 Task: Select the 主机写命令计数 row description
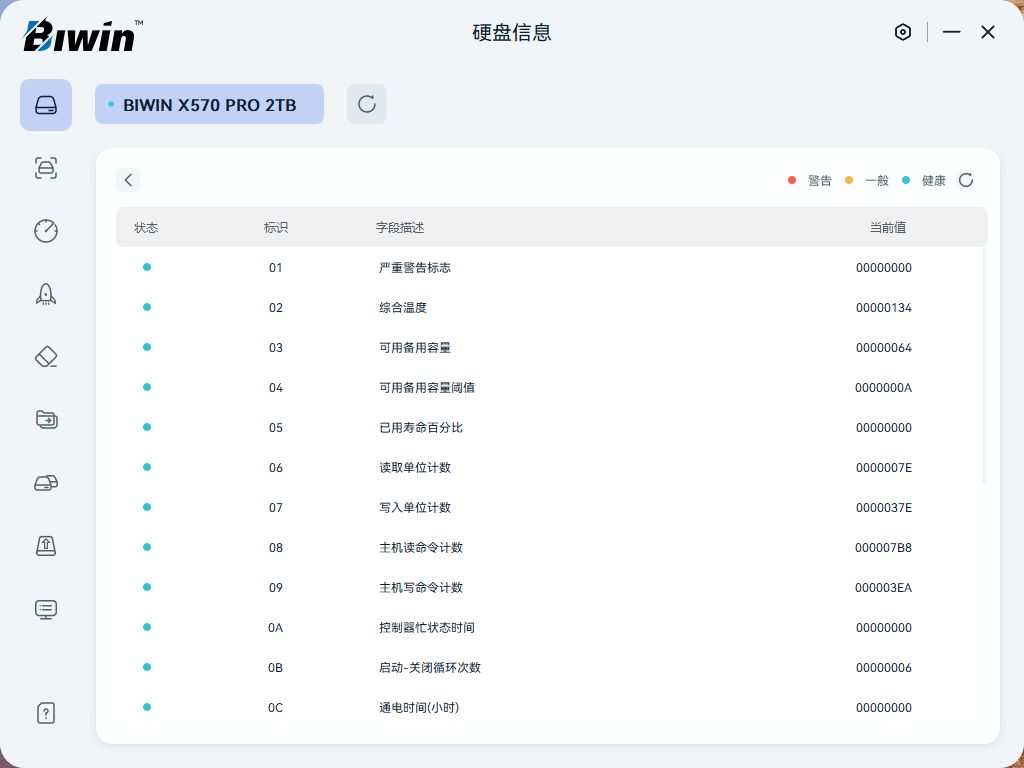421,588
